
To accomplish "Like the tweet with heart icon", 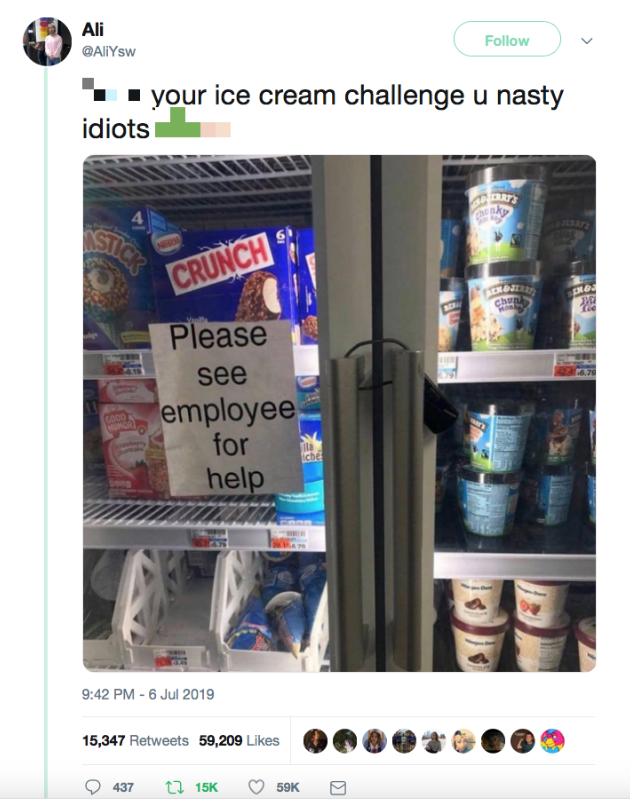I will (x=256, y=787).
